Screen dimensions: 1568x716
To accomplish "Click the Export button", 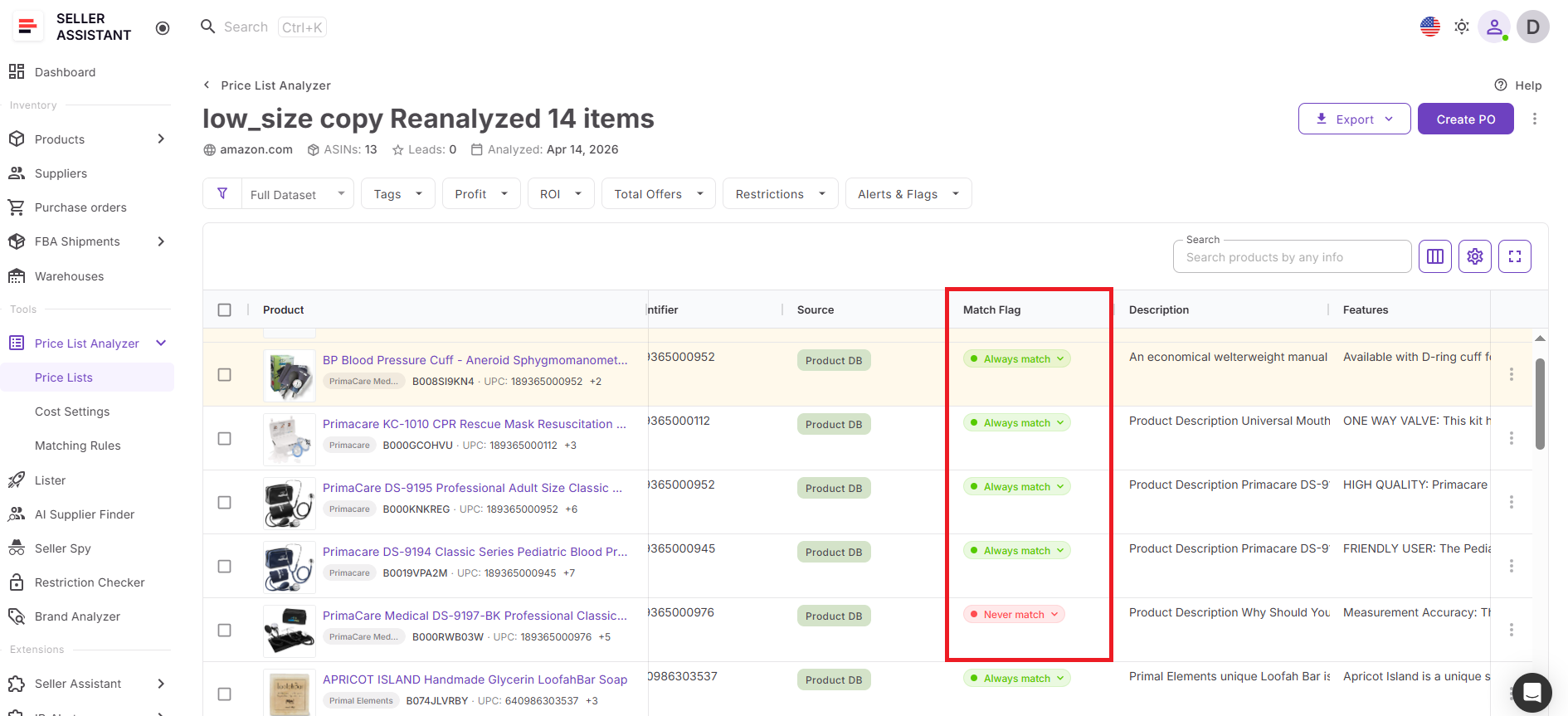I will pos(1355,119).
